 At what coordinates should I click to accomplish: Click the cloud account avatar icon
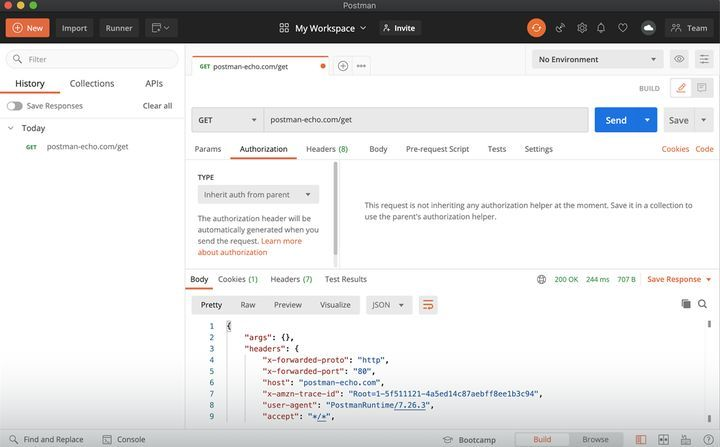pos(648,28)
